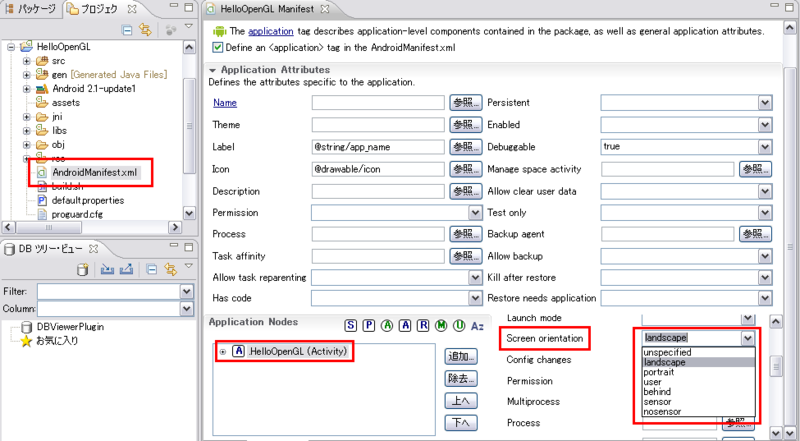The height and width of the screenshot is (441, 800).
Task: Click 参照 button next to Icon field
Action: click(x=466, y=169)
